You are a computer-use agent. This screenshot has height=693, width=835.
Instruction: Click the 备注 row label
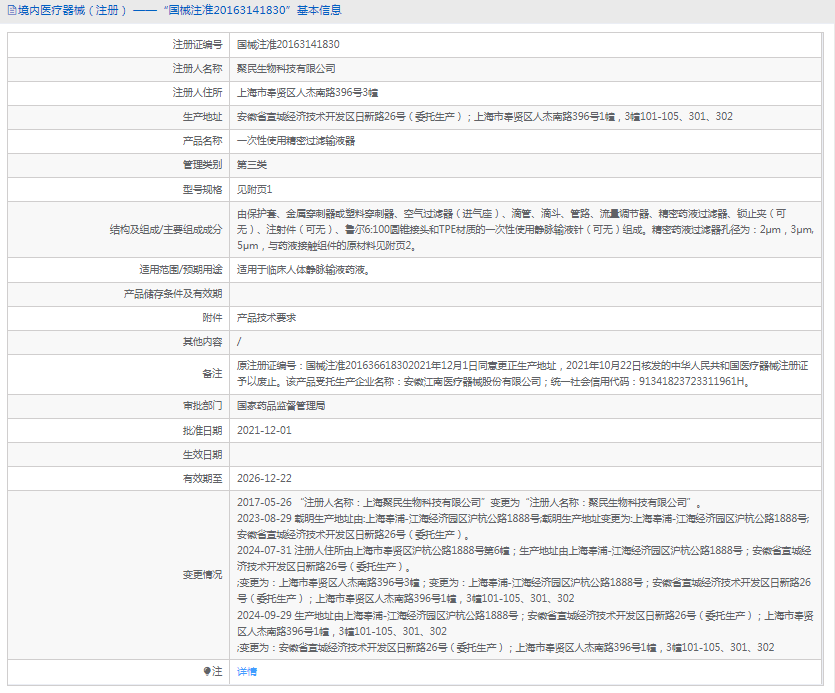point(212,373)
